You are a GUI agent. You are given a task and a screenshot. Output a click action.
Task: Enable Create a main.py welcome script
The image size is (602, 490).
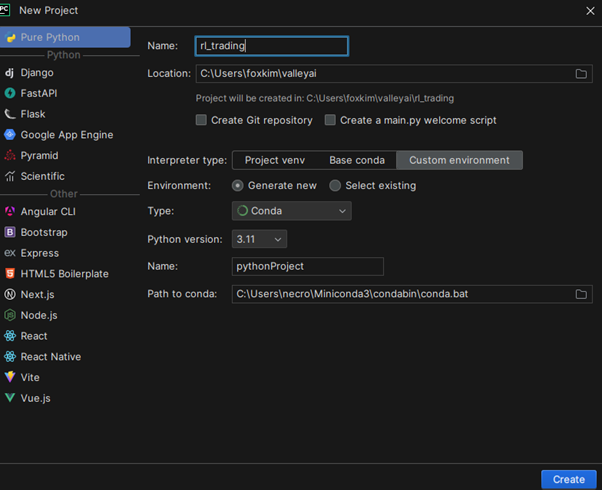pyautogui.click(x=330, y=120)
